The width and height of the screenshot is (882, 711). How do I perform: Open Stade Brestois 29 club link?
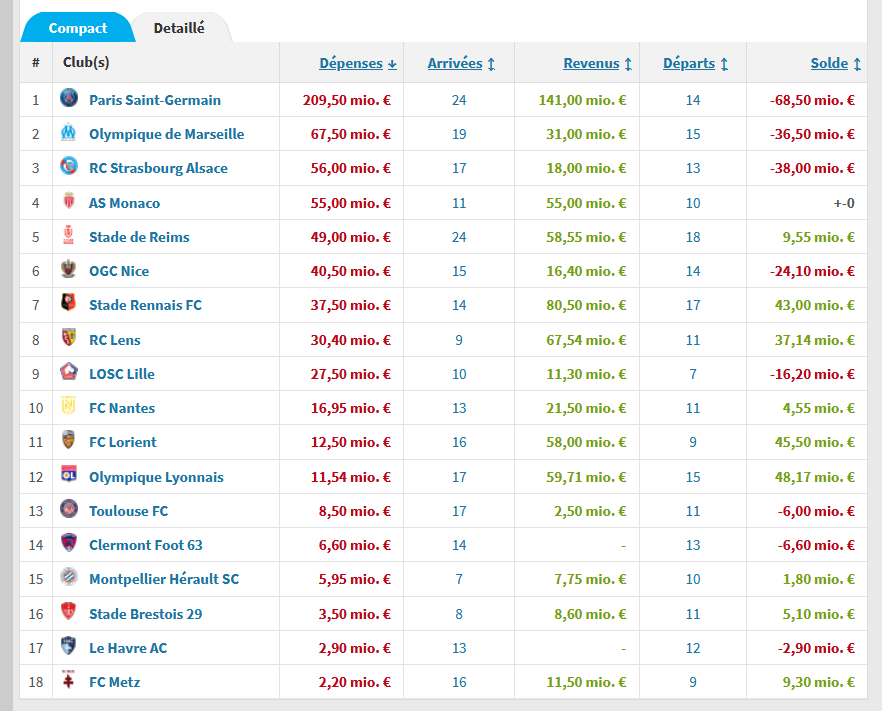click(x=146, y=614)
